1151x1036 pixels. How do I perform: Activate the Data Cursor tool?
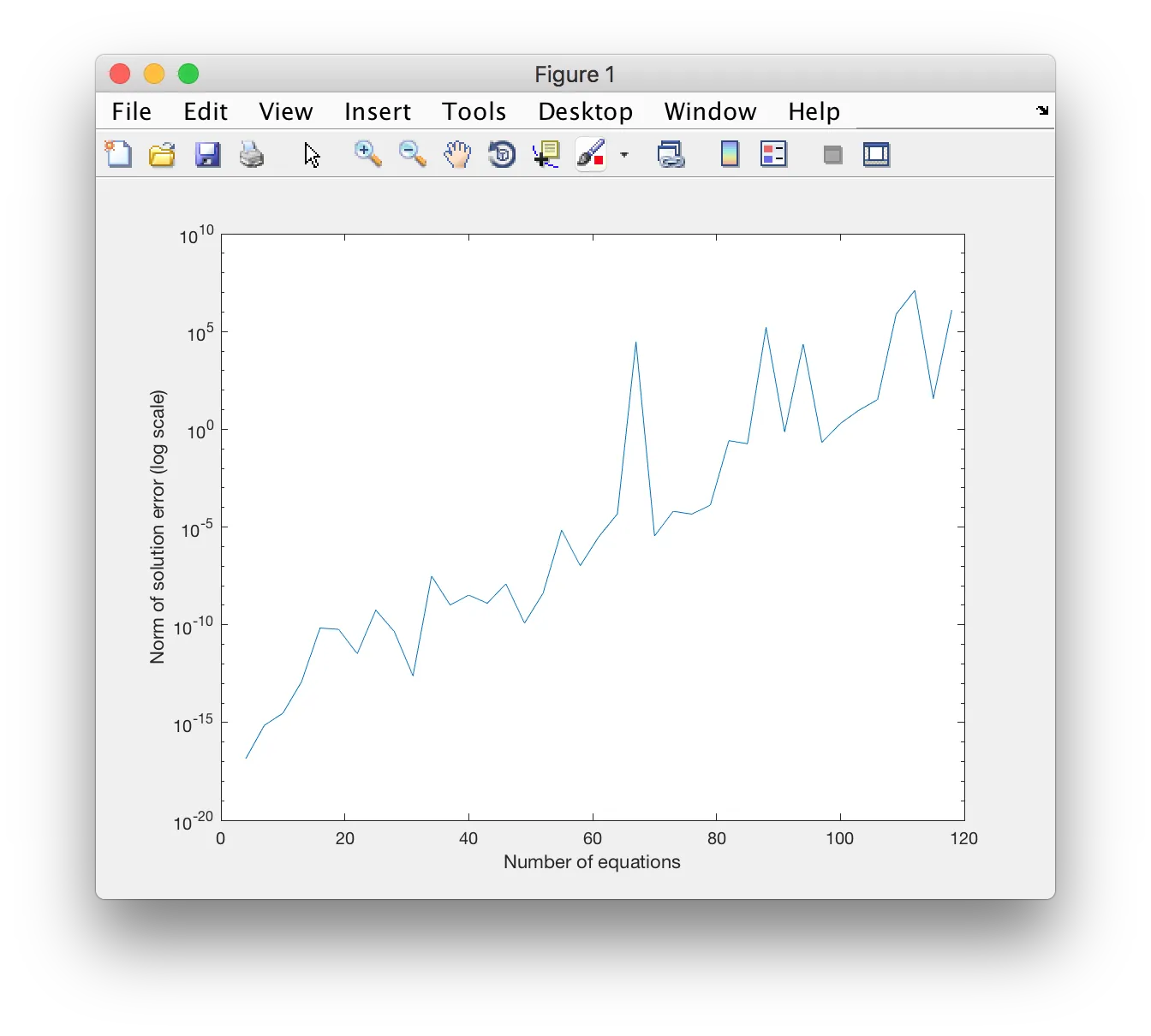[x=546, y=154]
